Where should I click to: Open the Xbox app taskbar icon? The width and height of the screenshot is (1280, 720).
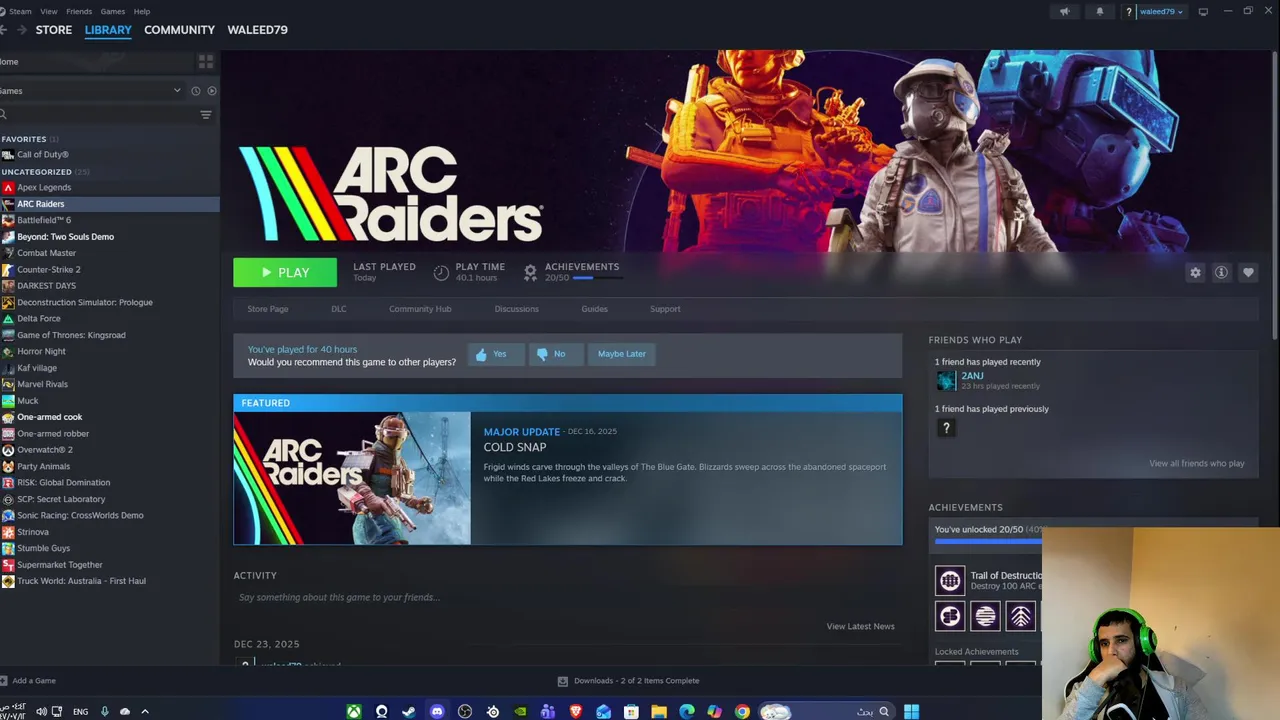(353, 712)
